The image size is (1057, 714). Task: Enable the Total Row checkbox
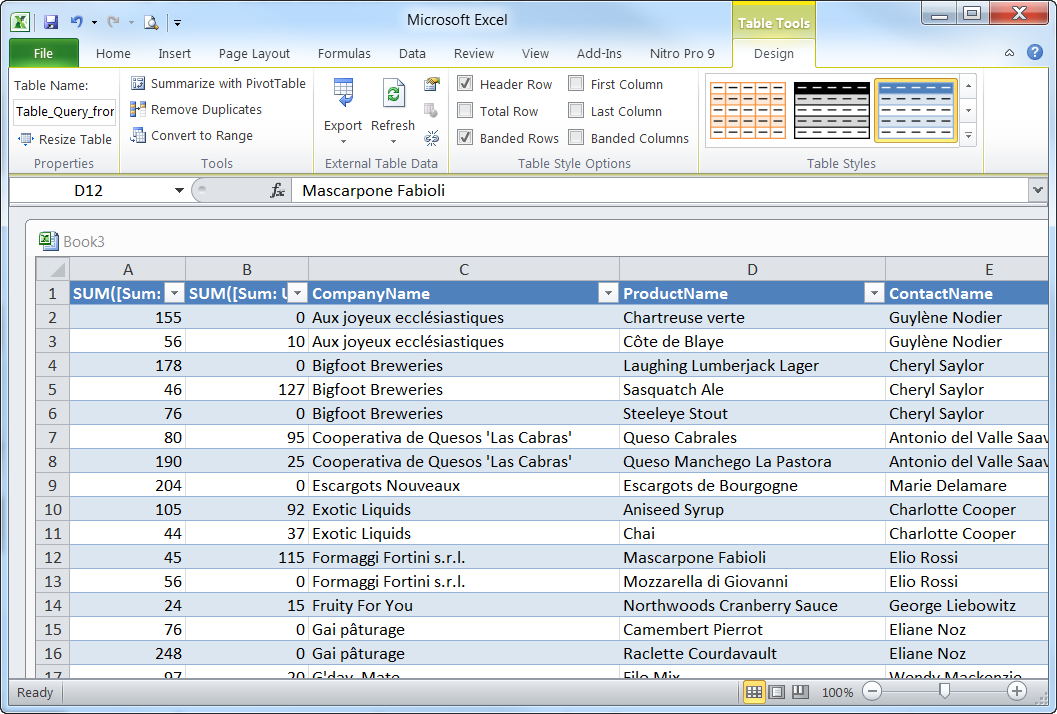465,111
